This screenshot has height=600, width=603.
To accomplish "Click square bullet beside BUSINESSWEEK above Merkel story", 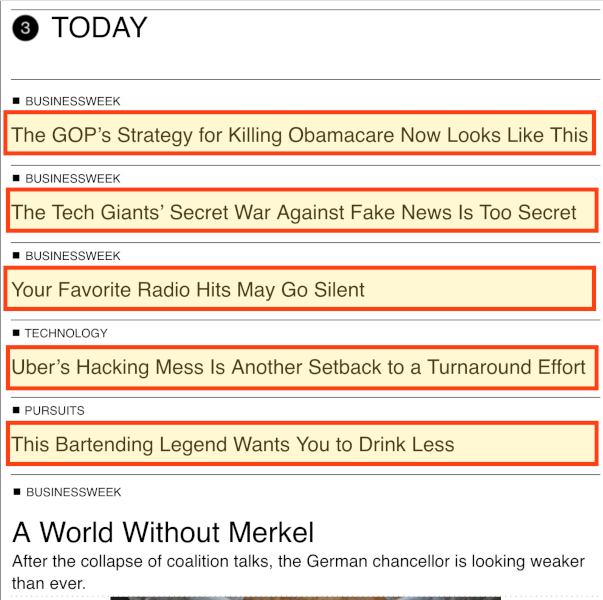I will [17, 492].
